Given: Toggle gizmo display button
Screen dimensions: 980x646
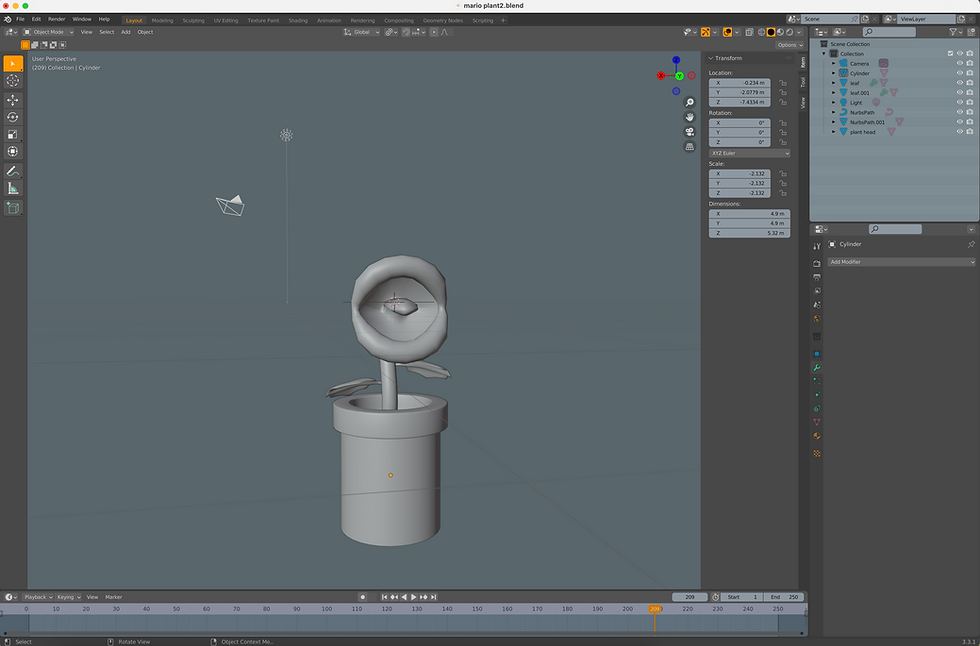Looking at the screenshot, I should click(x=705, y=32).
